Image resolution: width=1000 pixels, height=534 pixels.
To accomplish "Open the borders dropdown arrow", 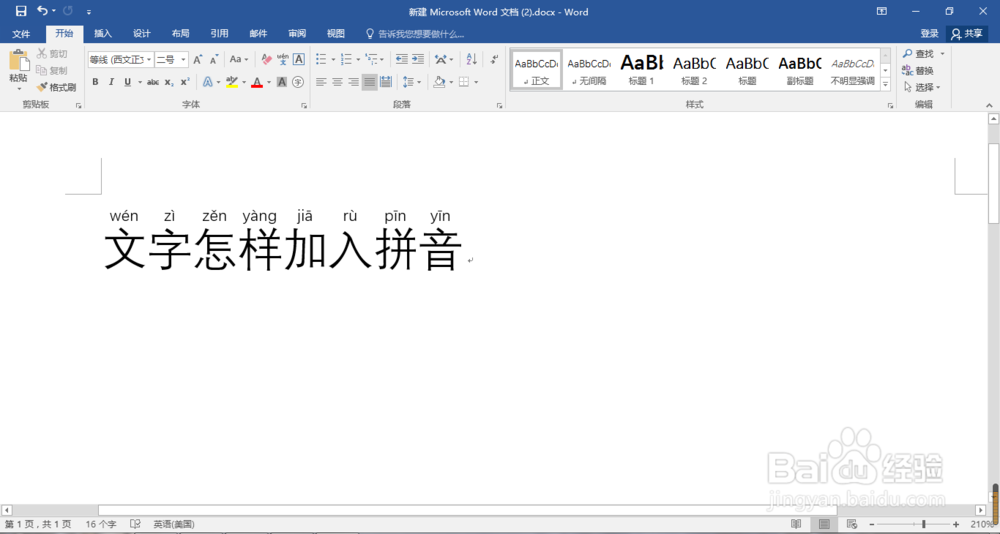I will [x=476, y=82].
